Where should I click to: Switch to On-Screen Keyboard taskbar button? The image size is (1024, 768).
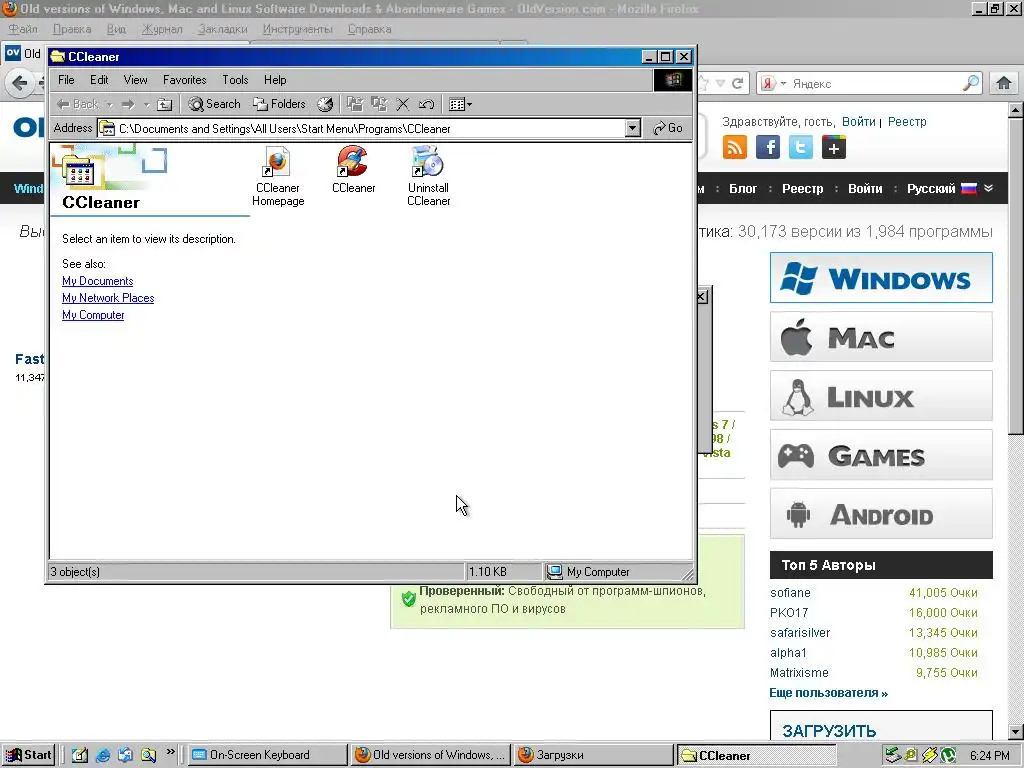click(268, 755)
